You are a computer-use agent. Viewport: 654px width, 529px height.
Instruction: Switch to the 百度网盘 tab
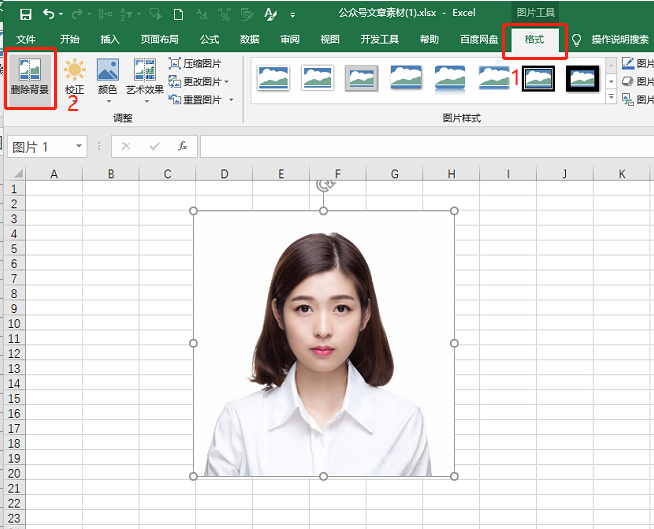click(x=479, y=40)
